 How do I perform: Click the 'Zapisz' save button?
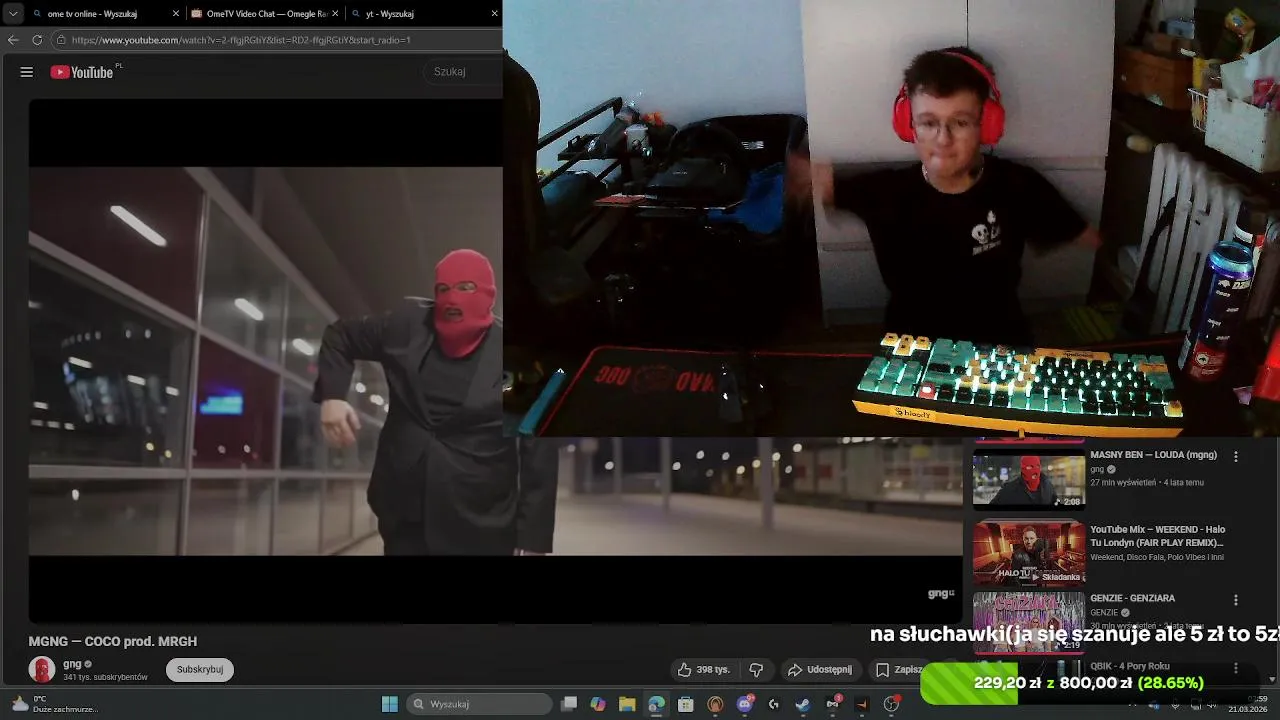[899, 670]
